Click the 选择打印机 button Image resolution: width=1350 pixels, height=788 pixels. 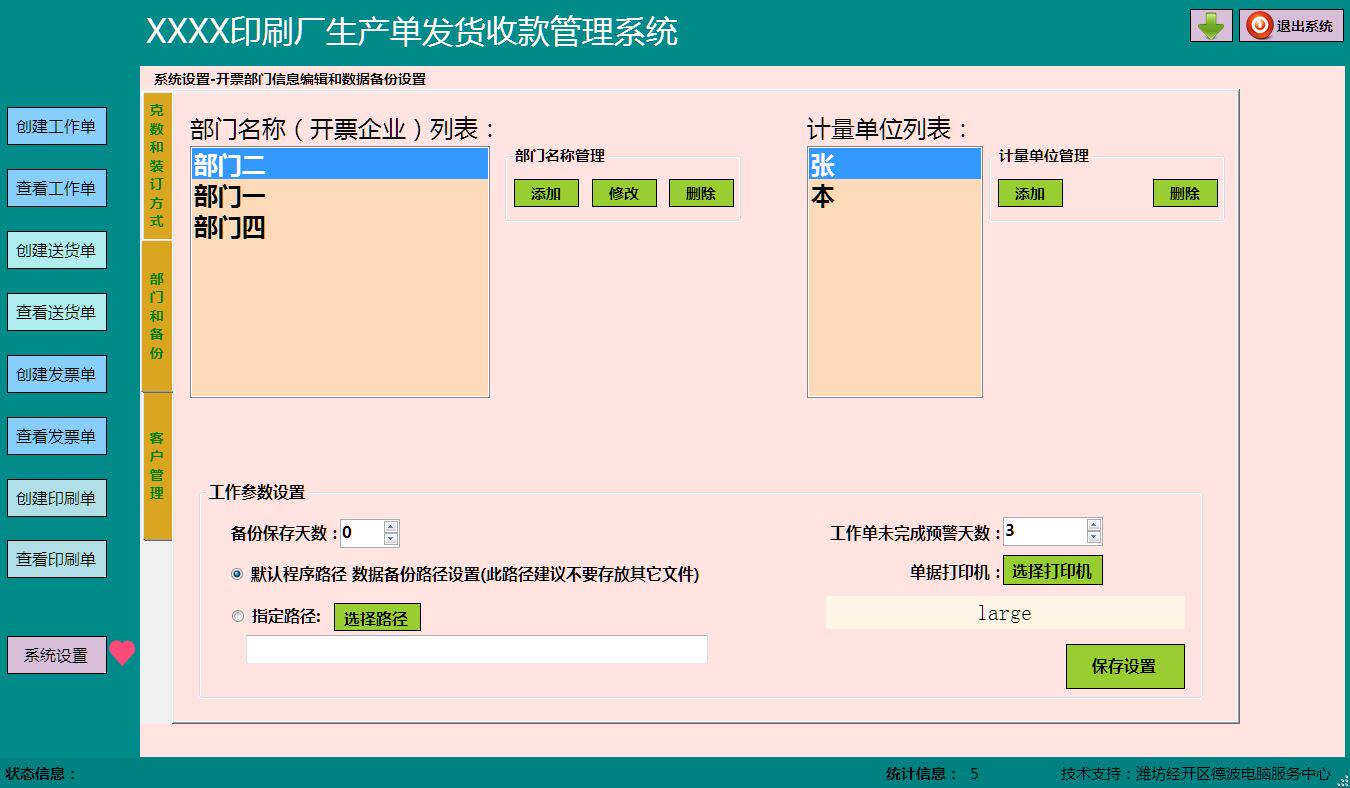1053,571
